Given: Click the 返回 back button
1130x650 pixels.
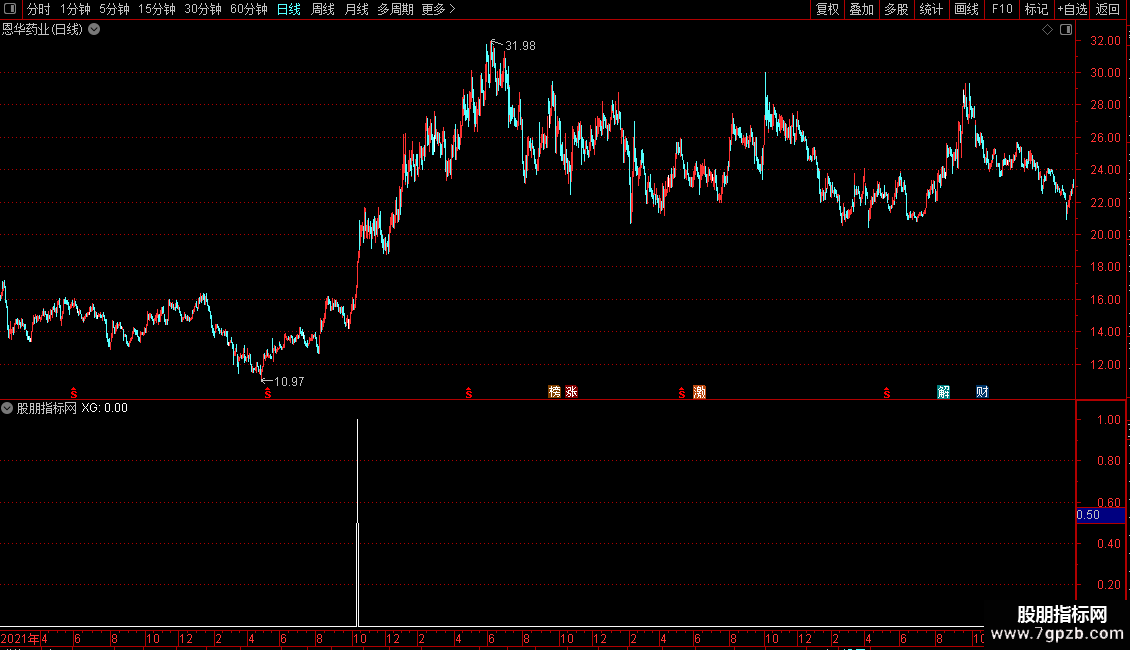Looking at the screenshot, I should (1108, 9).
